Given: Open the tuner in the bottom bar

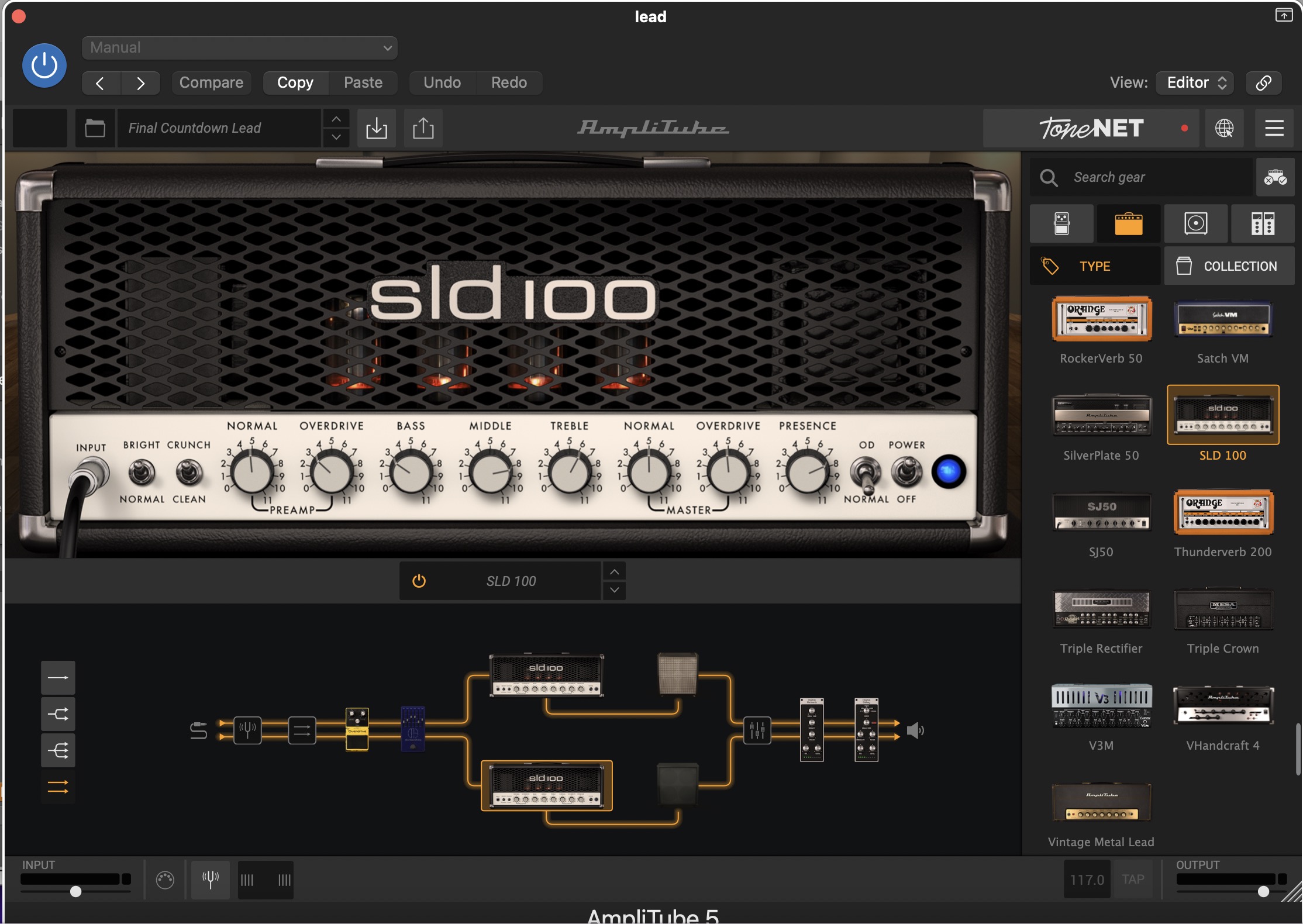Looking at the screenshot, I should click(x=211, y=879).
